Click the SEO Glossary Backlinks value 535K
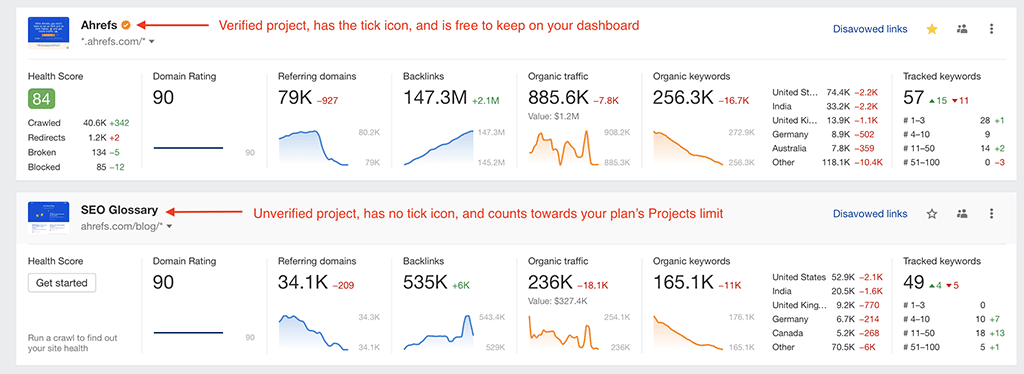 [425, 283]
